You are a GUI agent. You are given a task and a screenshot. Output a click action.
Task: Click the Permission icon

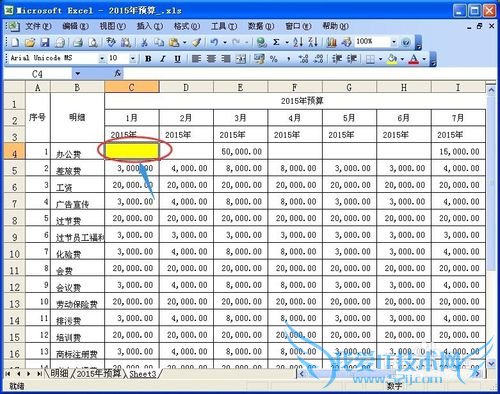[60, 42]
